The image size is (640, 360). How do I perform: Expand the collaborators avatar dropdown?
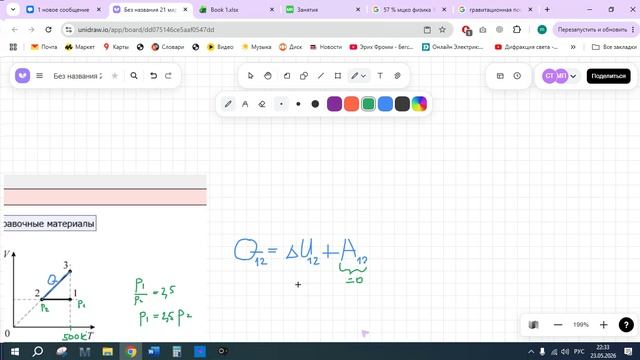573,76
